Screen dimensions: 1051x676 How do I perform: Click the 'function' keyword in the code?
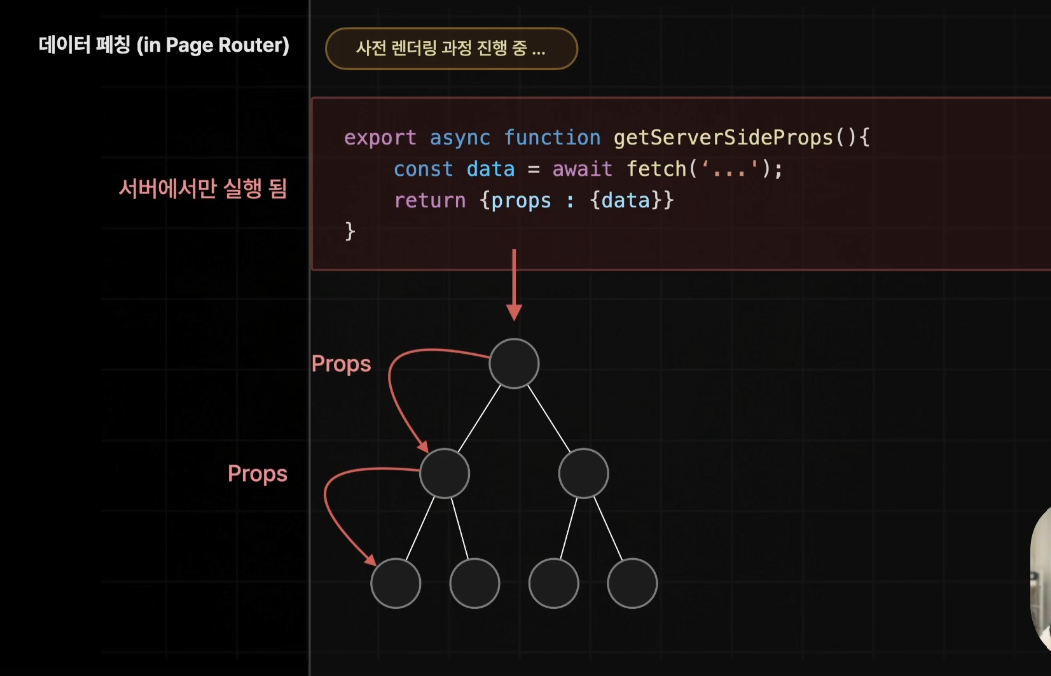552,137
